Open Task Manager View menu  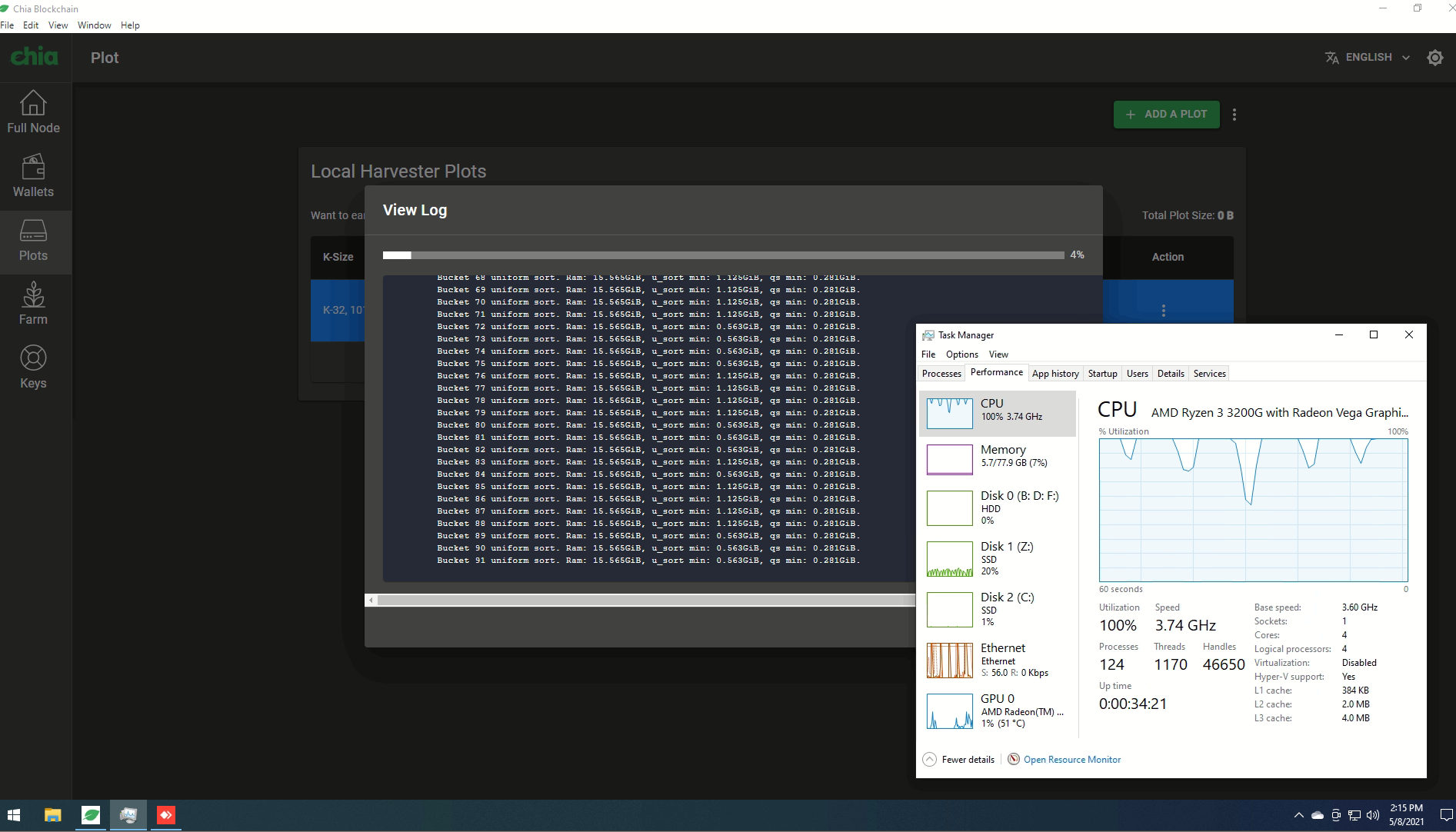coord(998,354)
